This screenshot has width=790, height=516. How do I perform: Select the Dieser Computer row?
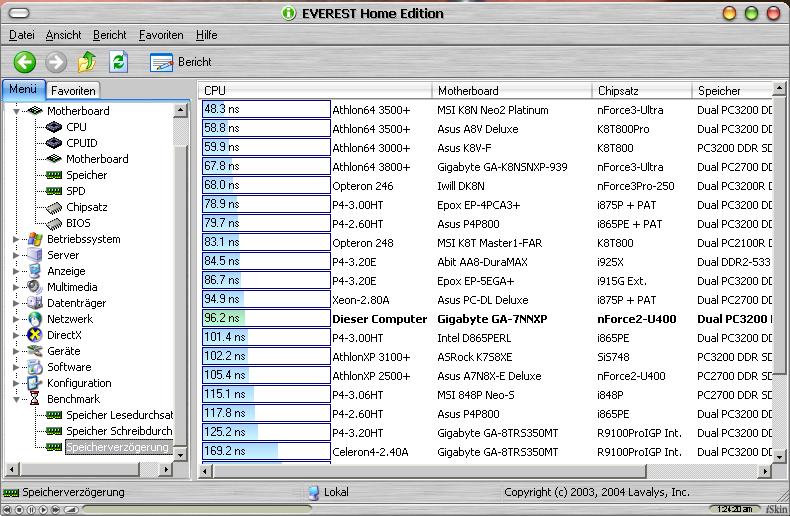[x=487, y=319]
